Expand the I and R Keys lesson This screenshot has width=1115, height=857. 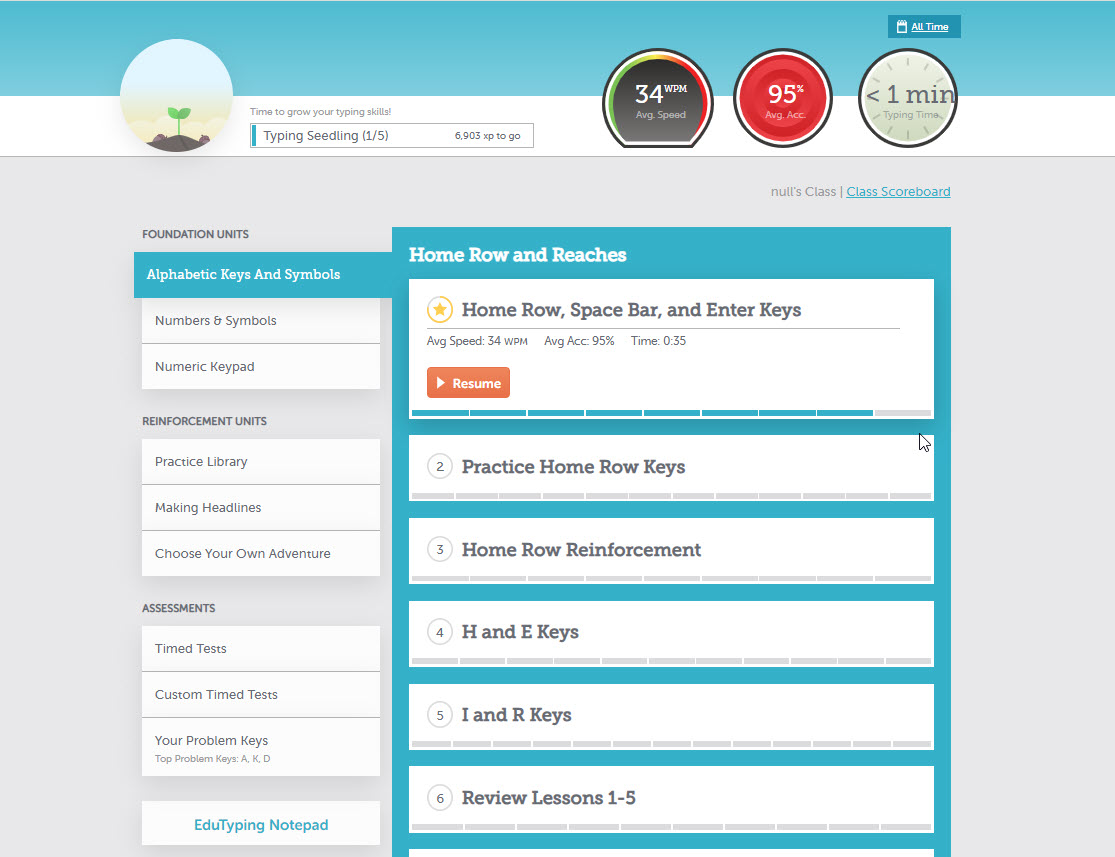[x=516, y=715]
